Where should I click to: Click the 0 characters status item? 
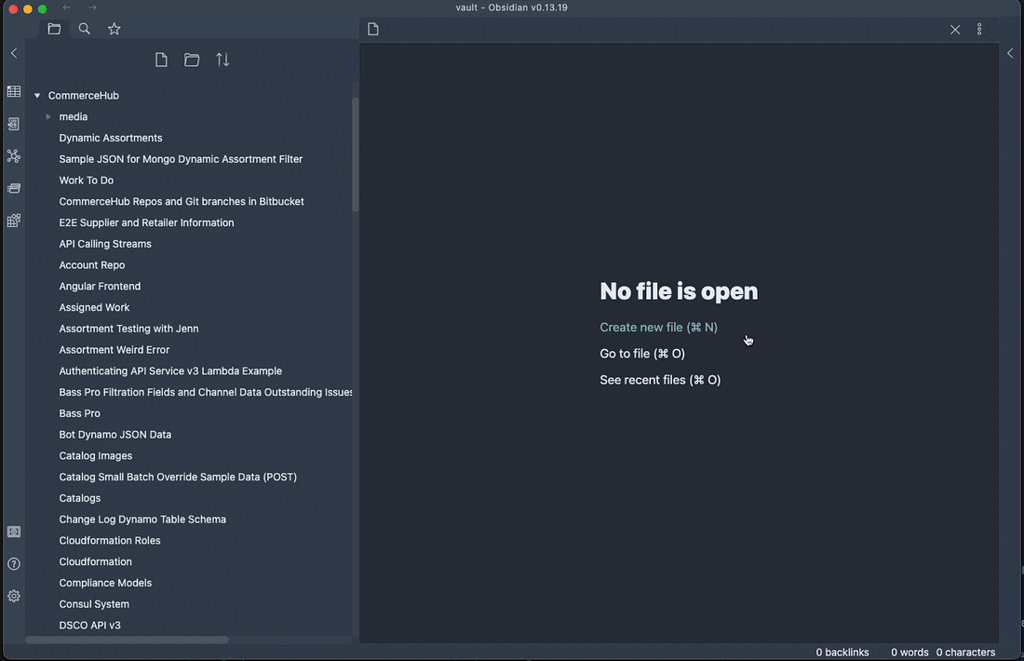[965, 652]
